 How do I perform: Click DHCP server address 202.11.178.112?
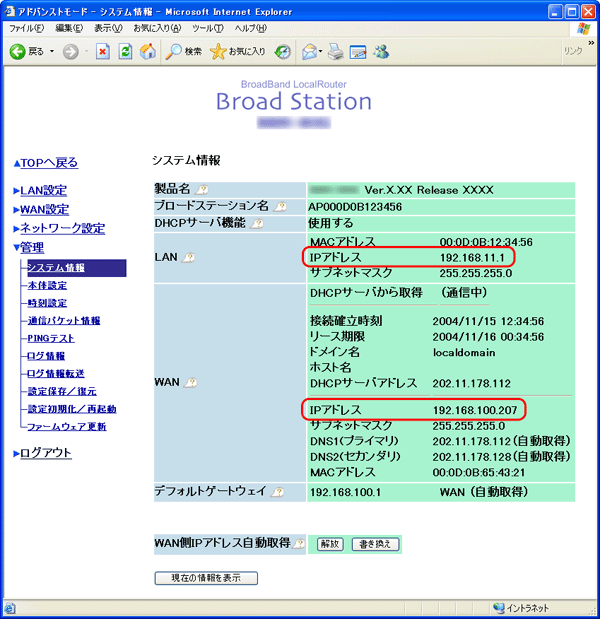[x=471, y=383]
